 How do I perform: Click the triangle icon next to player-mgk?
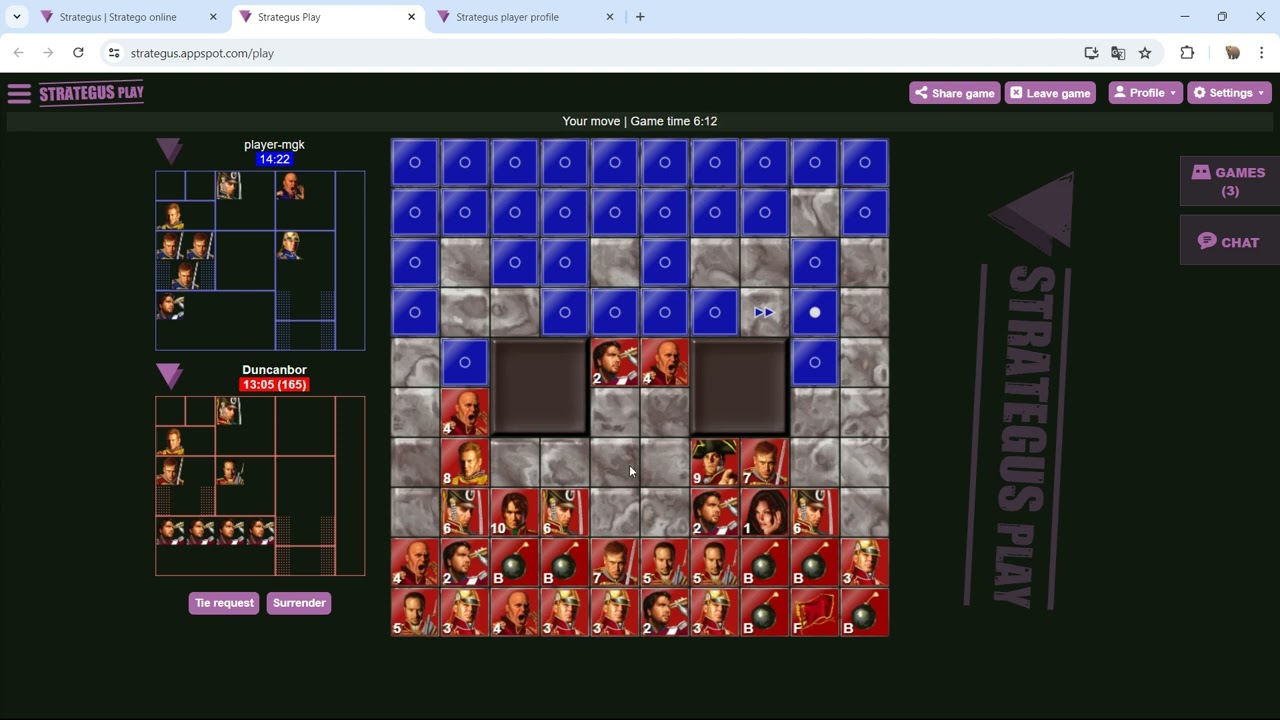coord(170,151)
